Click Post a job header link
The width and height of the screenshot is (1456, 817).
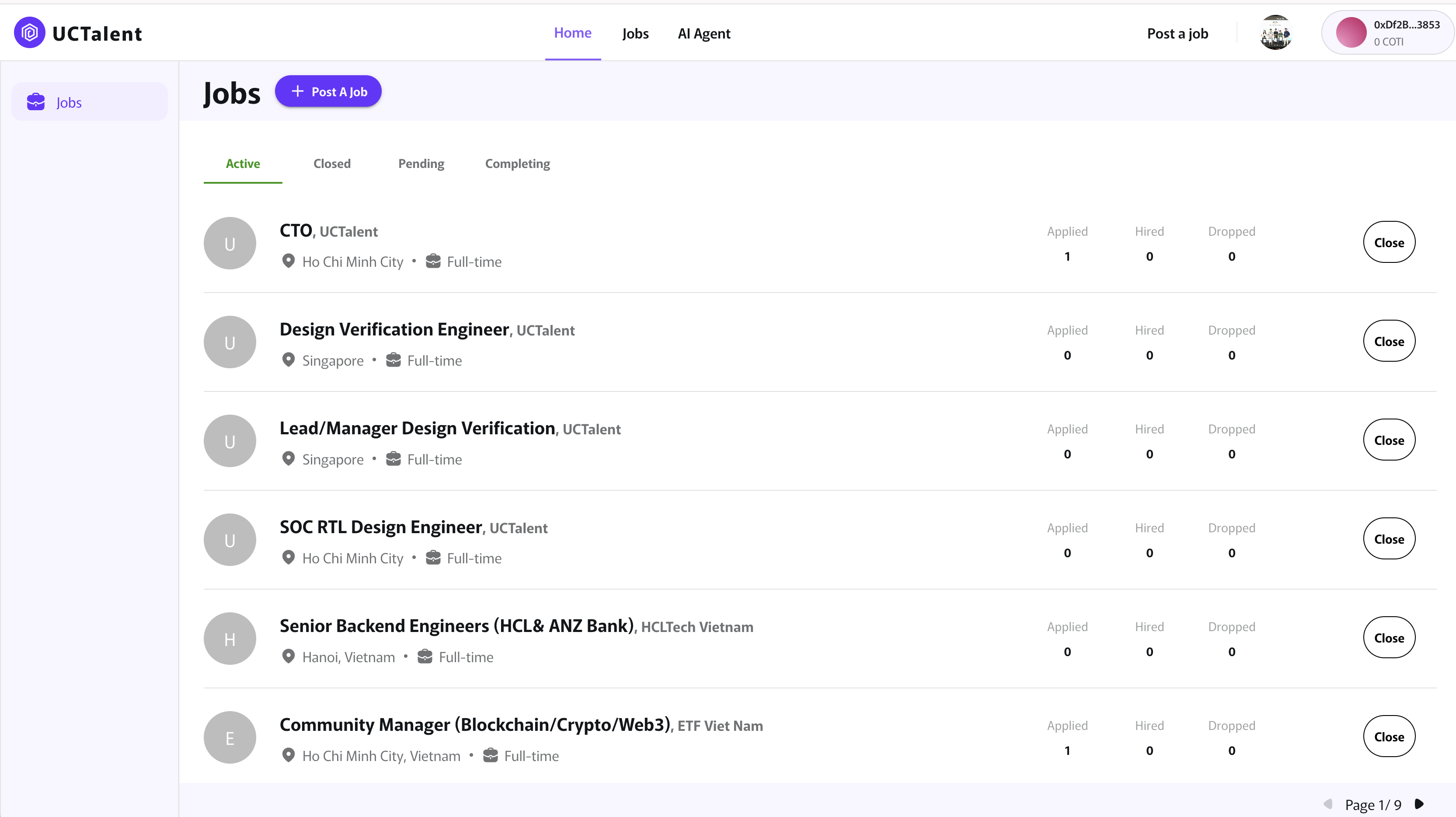(x=1177, y=33)
